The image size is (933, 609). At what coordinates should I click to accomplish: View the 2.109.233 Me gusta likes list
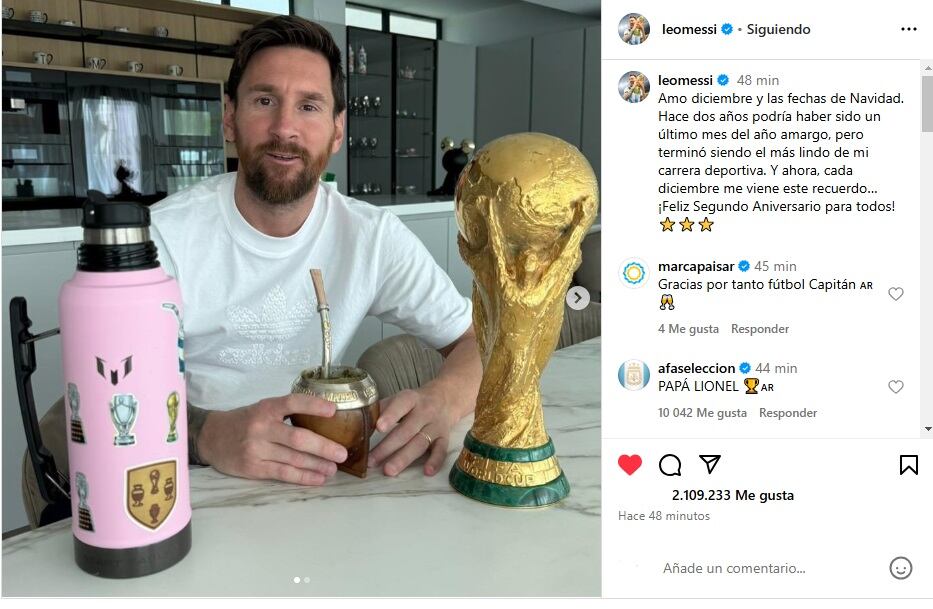pyautogui.click(x=732, y=495)
